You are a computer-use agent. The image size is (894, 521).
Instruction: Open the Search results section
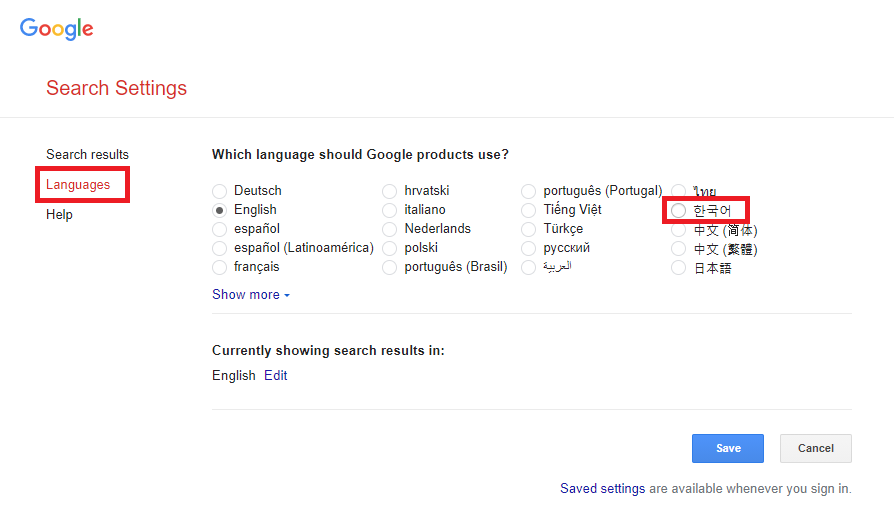click(87, 154)
